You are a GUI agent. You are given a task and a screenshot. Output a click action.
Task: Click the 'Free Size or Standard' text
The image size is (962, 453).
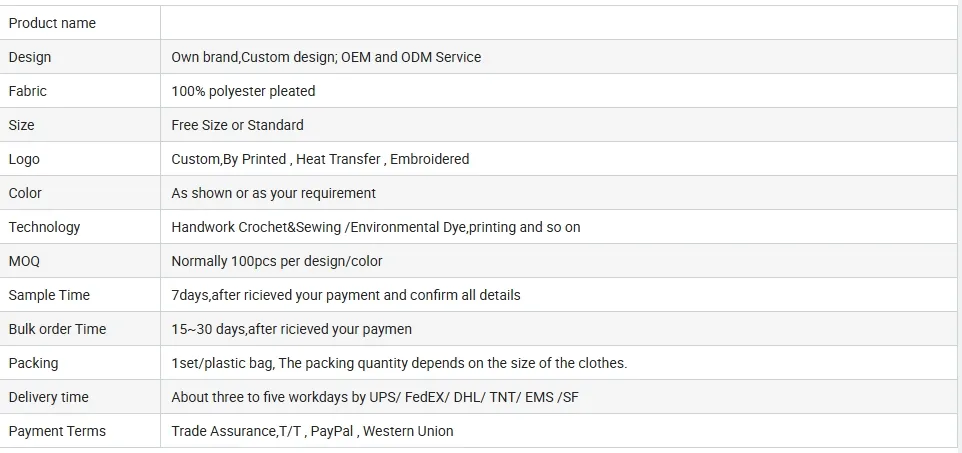point(237,125)
